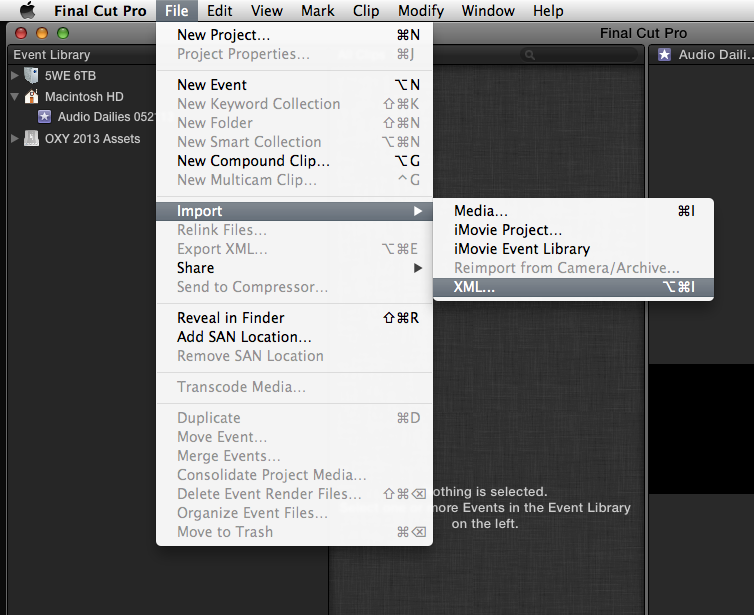Expand the OXY 2013 Assets drive
754x615 pixels.
[14, 138]
